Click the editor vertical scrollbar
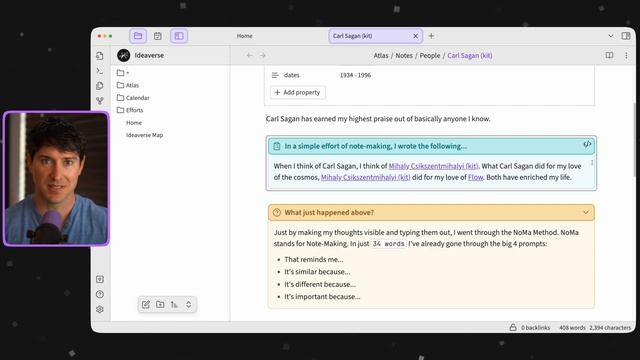 tap(634, 139)
